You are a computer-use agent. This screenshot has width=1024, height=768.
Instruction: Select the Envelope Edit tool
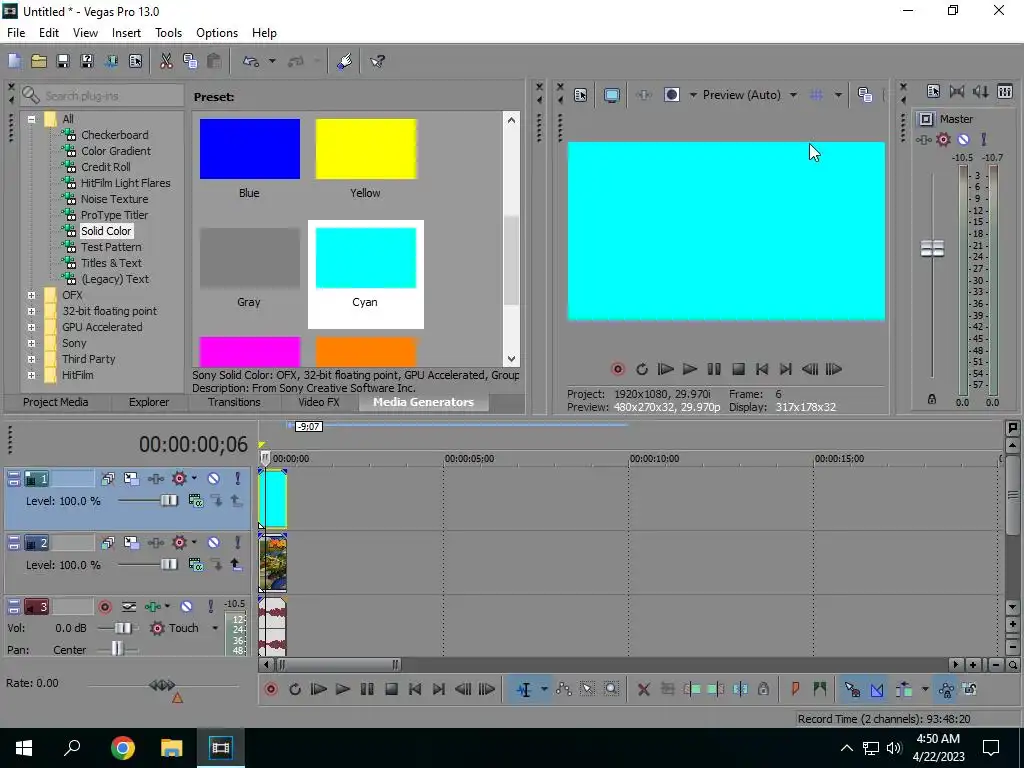[x=564, y=690]
